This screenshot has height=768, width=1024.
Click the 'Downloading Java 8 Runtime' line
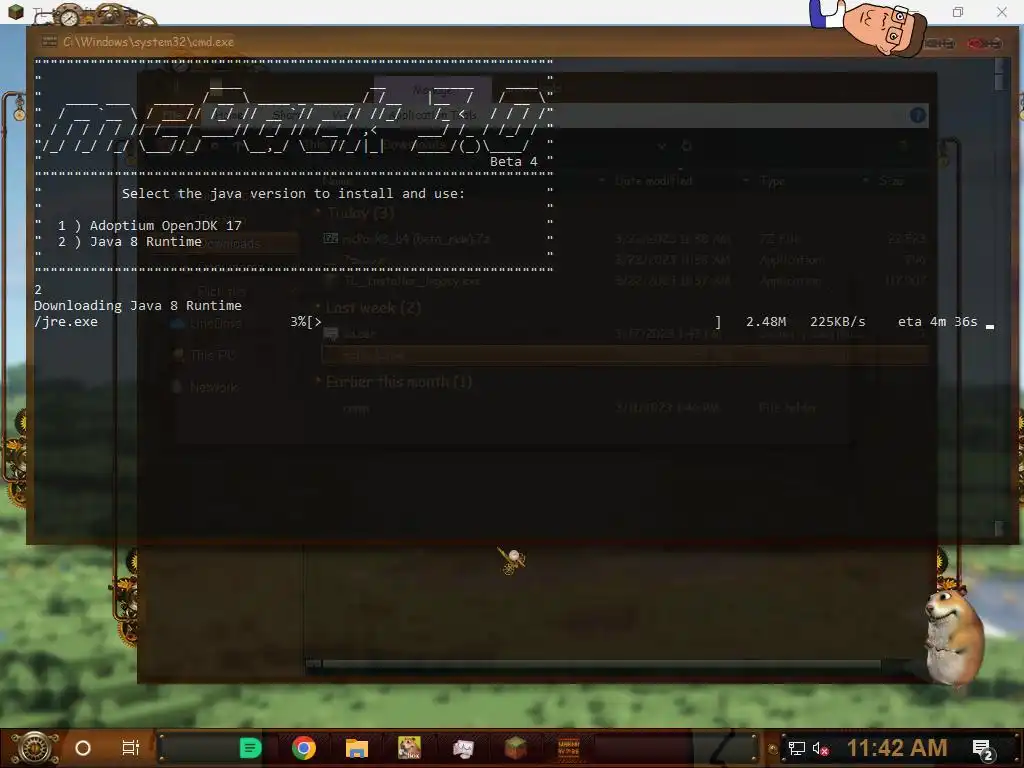click(x=138, y=306)
